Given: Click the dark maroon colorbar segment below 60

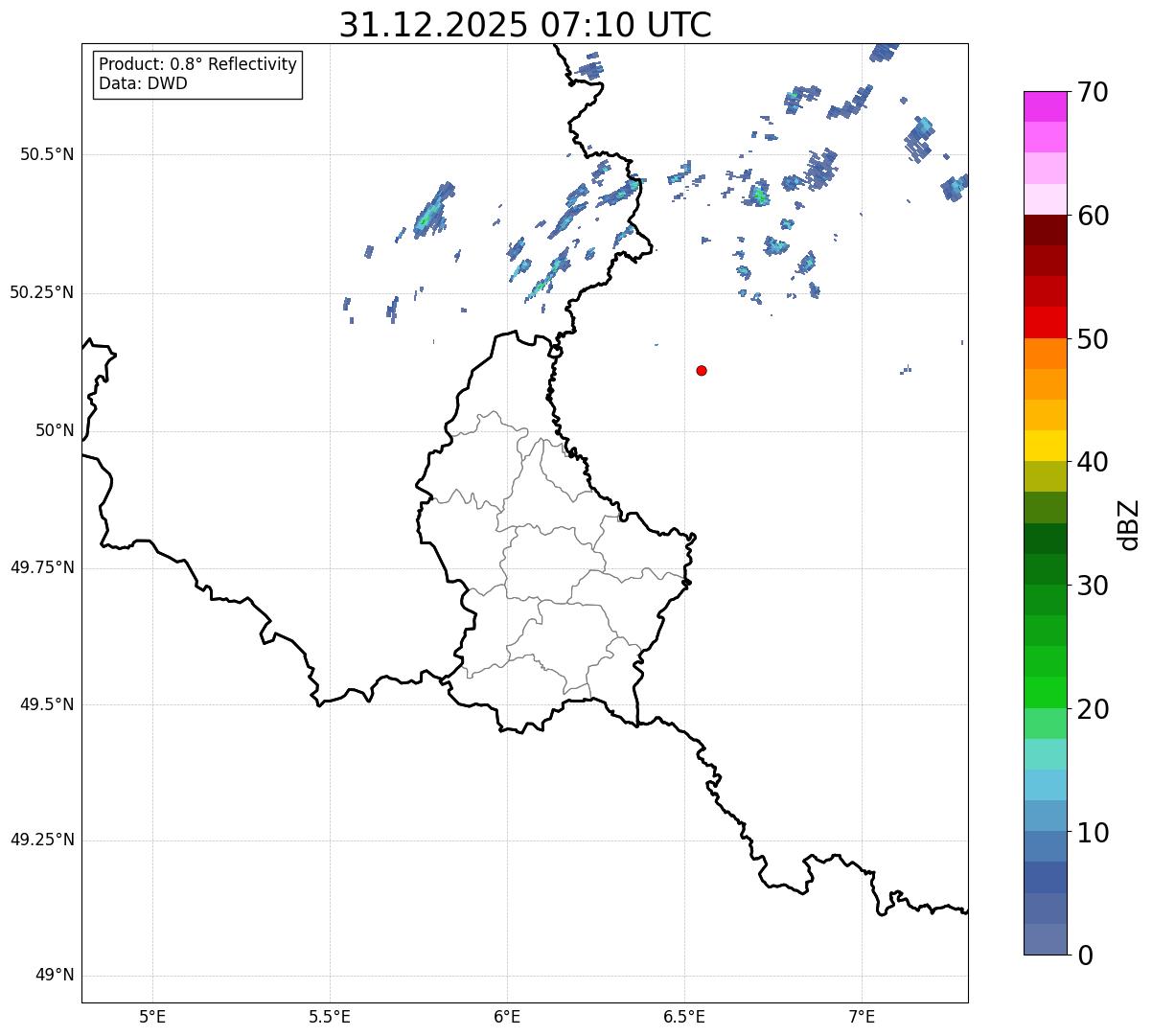Looking at the screenshot, I should coord(1046,230).
